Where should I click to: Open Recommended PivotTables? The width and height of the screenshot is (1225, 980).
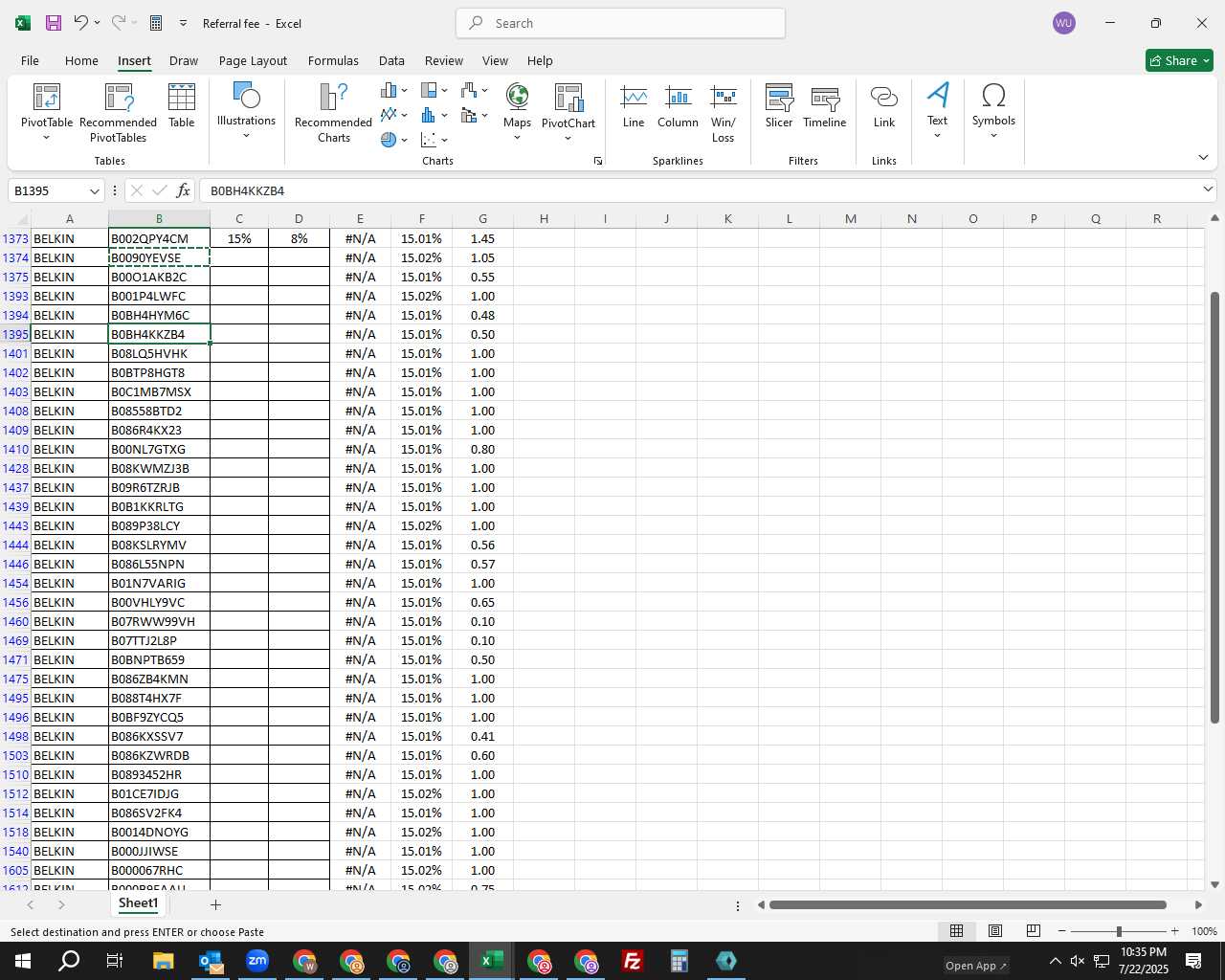point(119,113)
